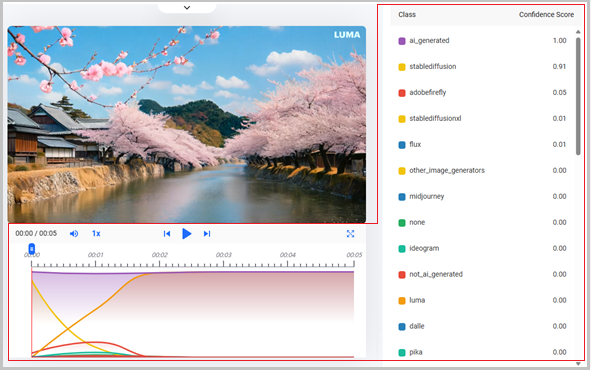Select the ai_generated class label
The height and width of the screenshot is (370, 591).
(x=429, y=40)
